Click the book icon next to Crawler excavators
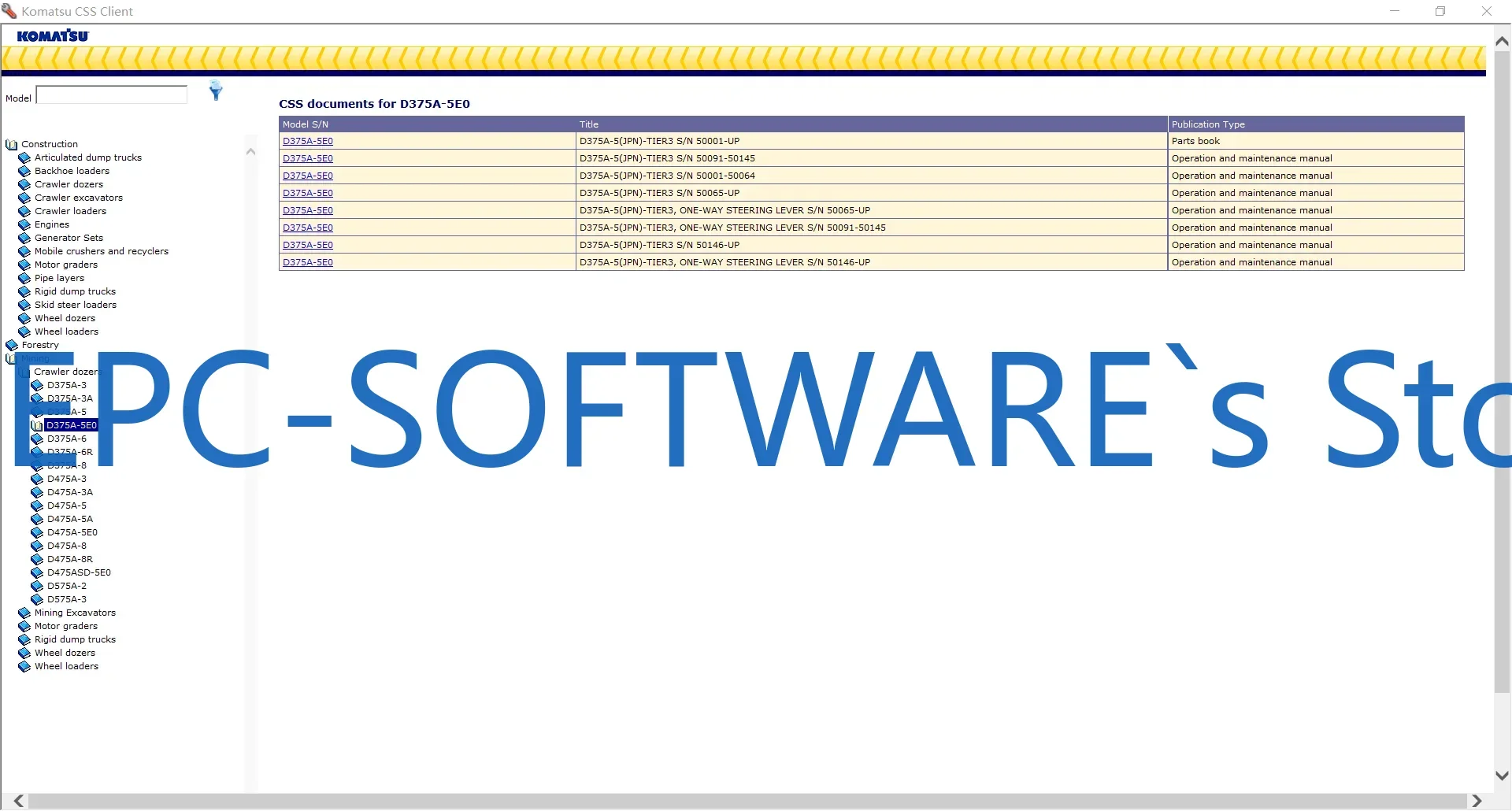 tap(24, 198)
